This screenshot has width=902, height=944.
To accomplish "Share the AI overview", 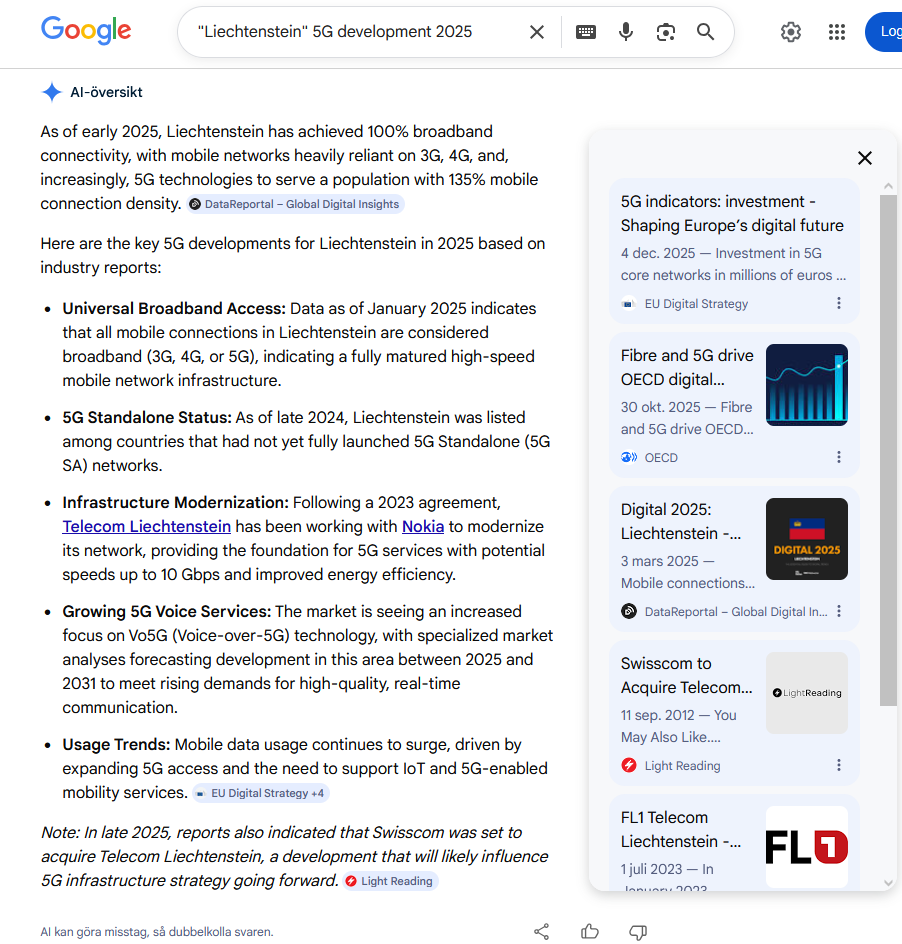I will 541,931.
